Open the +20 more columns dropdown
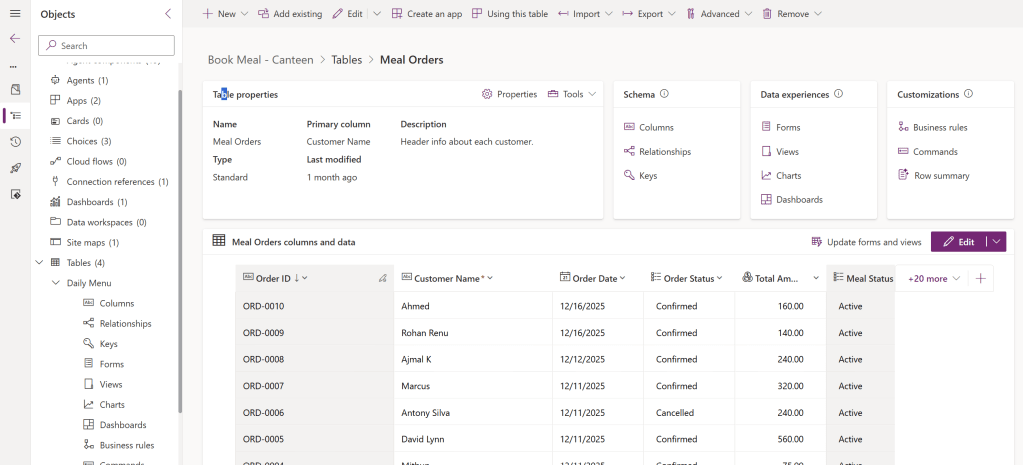This screenshot has width=1023, height=465. pos(933,278)
